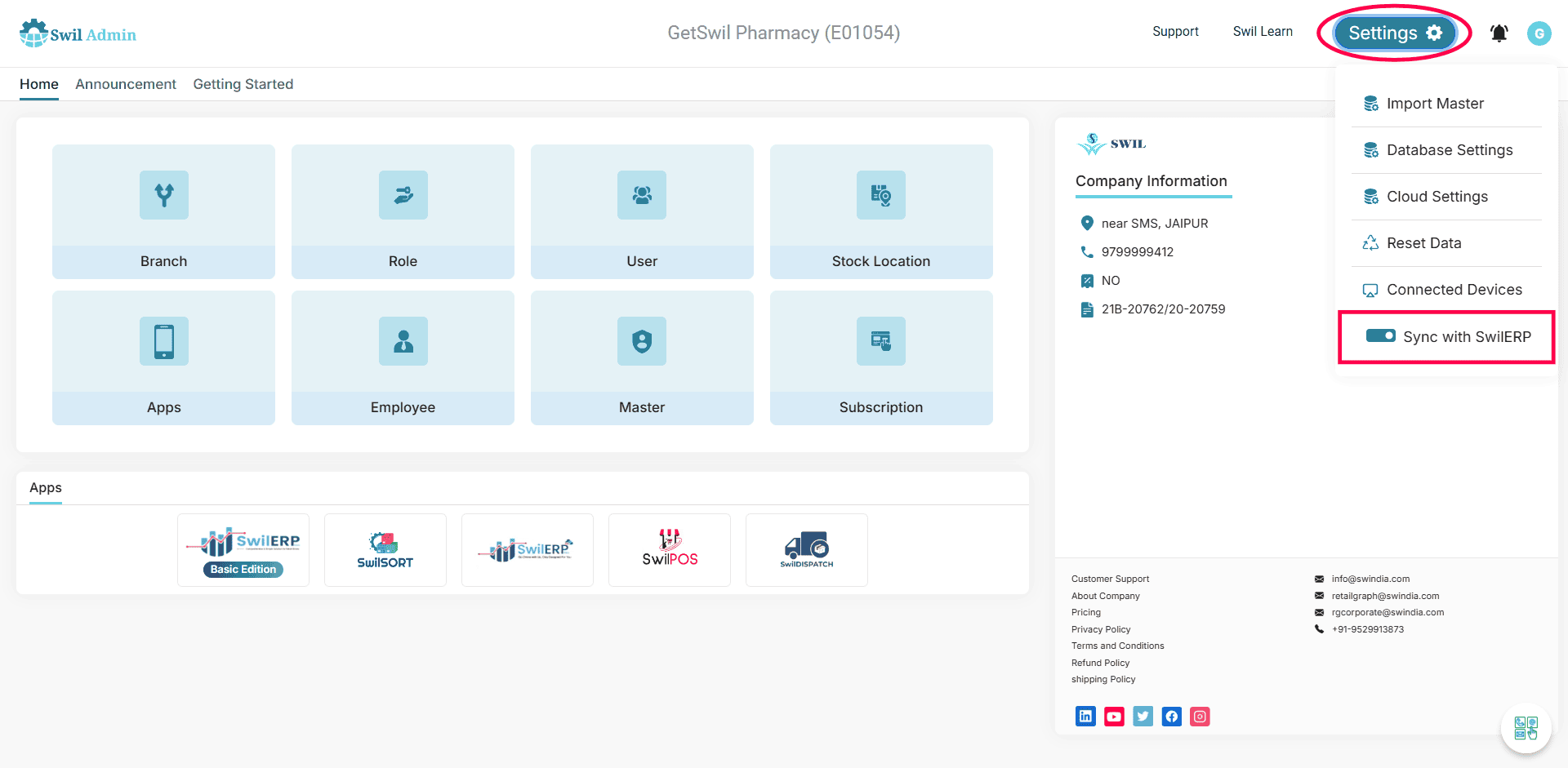Image resolution: width=1568 pixels, height=768 pixels.
Task: Open the User tile icon
Action: pyautogui.click(x=642, y=195)
